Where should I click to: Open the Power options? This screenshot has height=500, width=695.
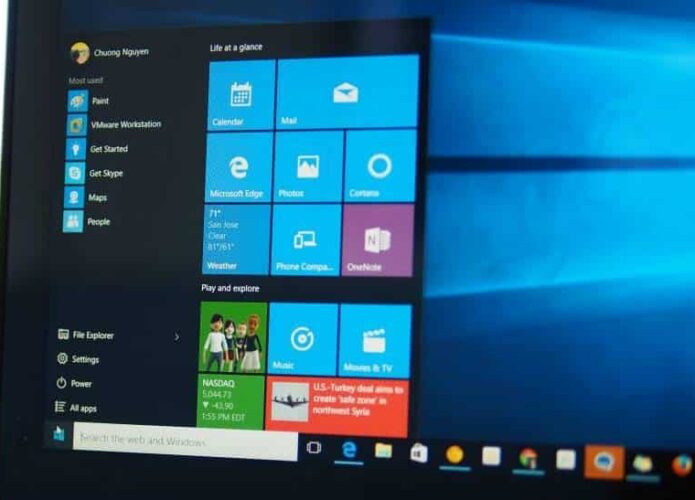pos(74,383)
